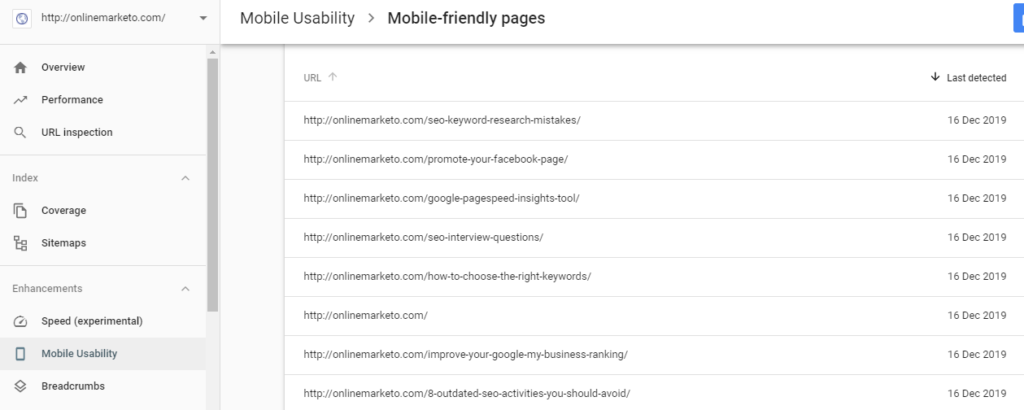The width and height of the screenshot is (1024, 410).
Task: Select the promote-your-facebook-page URL row
Action: 440,159
